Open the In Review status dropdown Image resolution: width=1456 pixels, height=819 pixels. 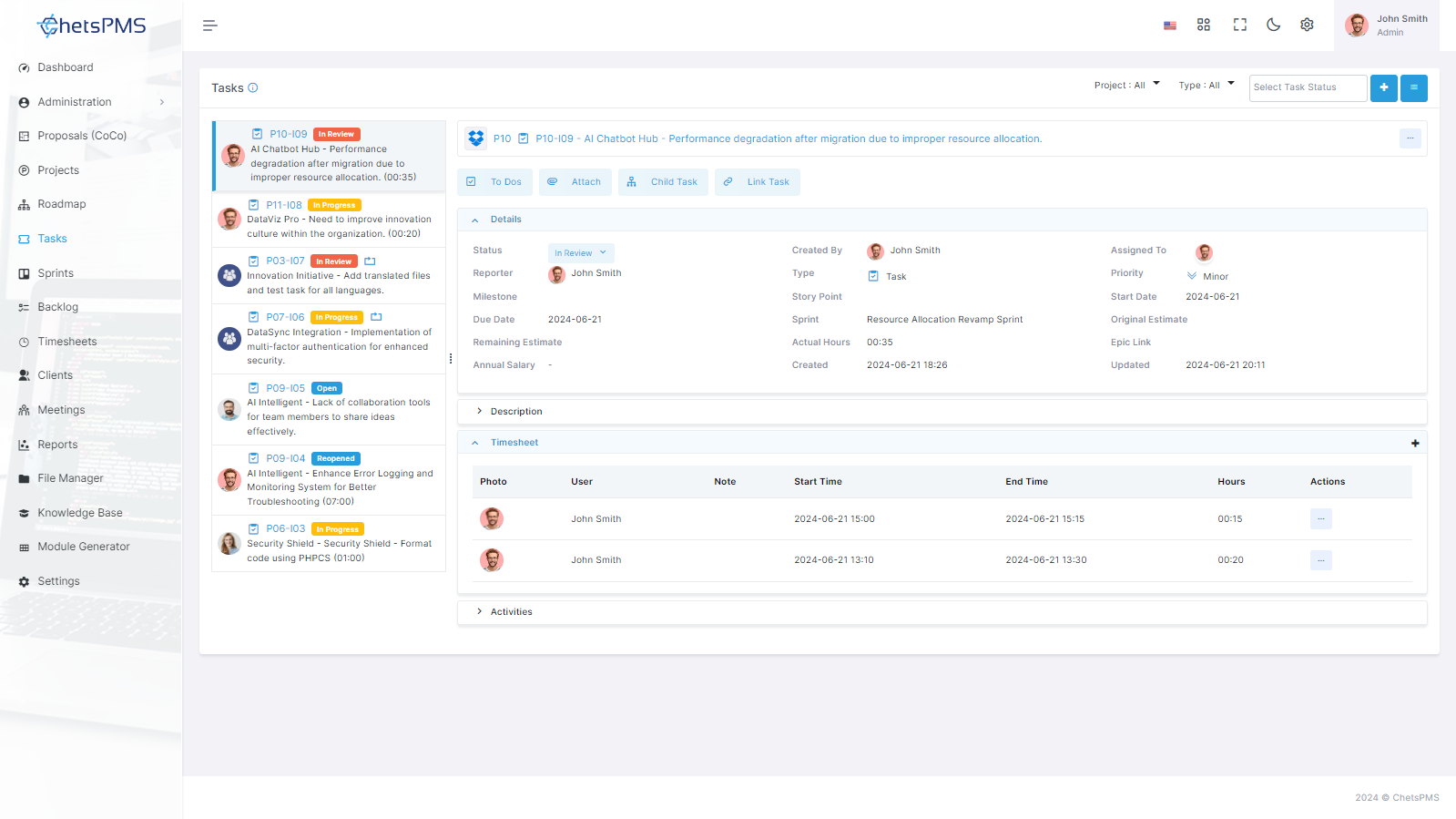pyautogui.click(x=581, y=253)
